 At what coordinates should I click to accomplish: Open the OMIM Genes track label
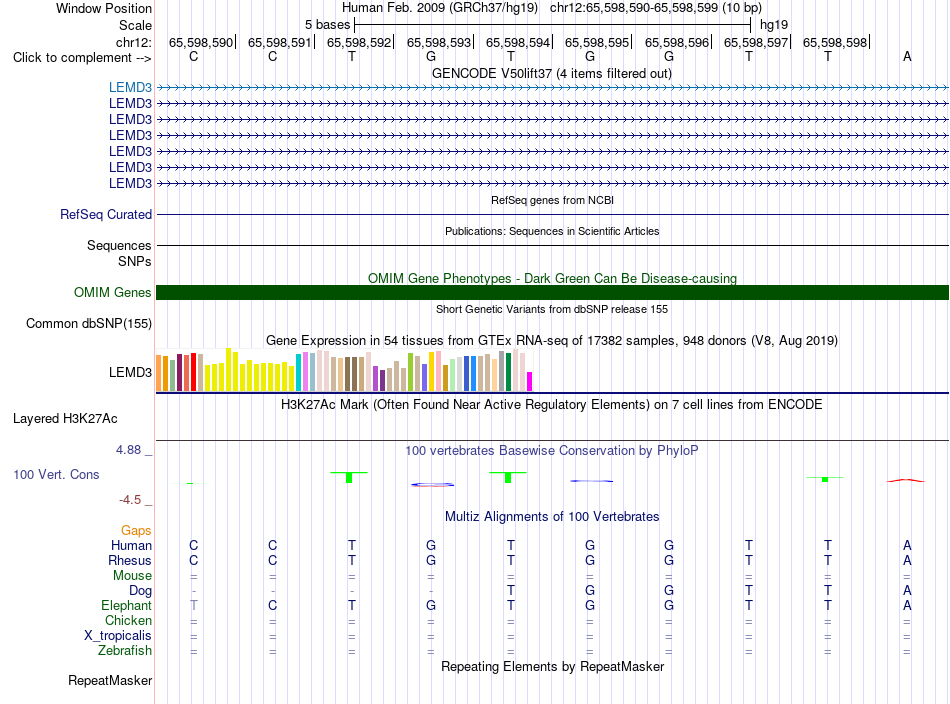[113, 293]
